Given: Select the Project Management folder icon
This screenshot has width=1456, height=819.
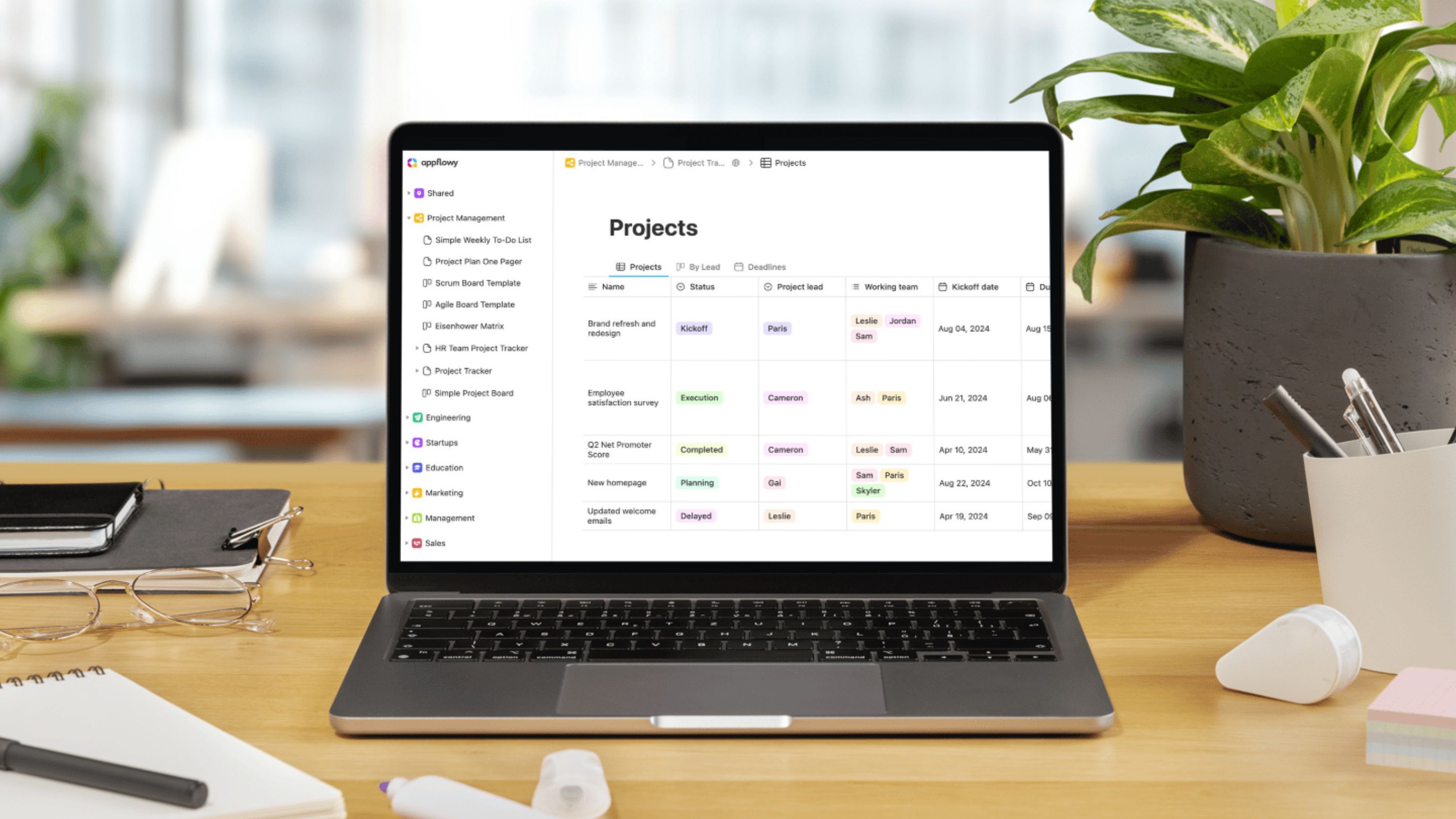Looking at the screenshot, I should click(x=419, y=217).
